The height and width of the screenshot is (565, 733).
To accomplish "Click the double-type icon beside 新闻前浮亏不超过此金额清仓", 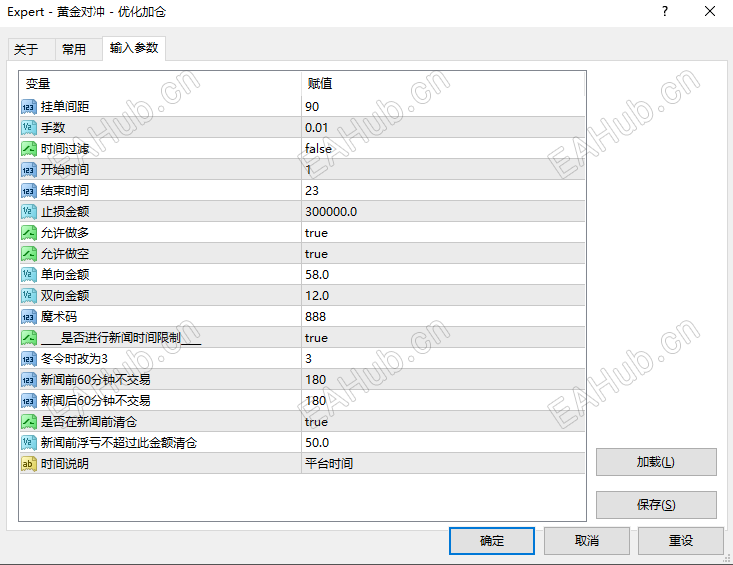I will click(29, 443).
